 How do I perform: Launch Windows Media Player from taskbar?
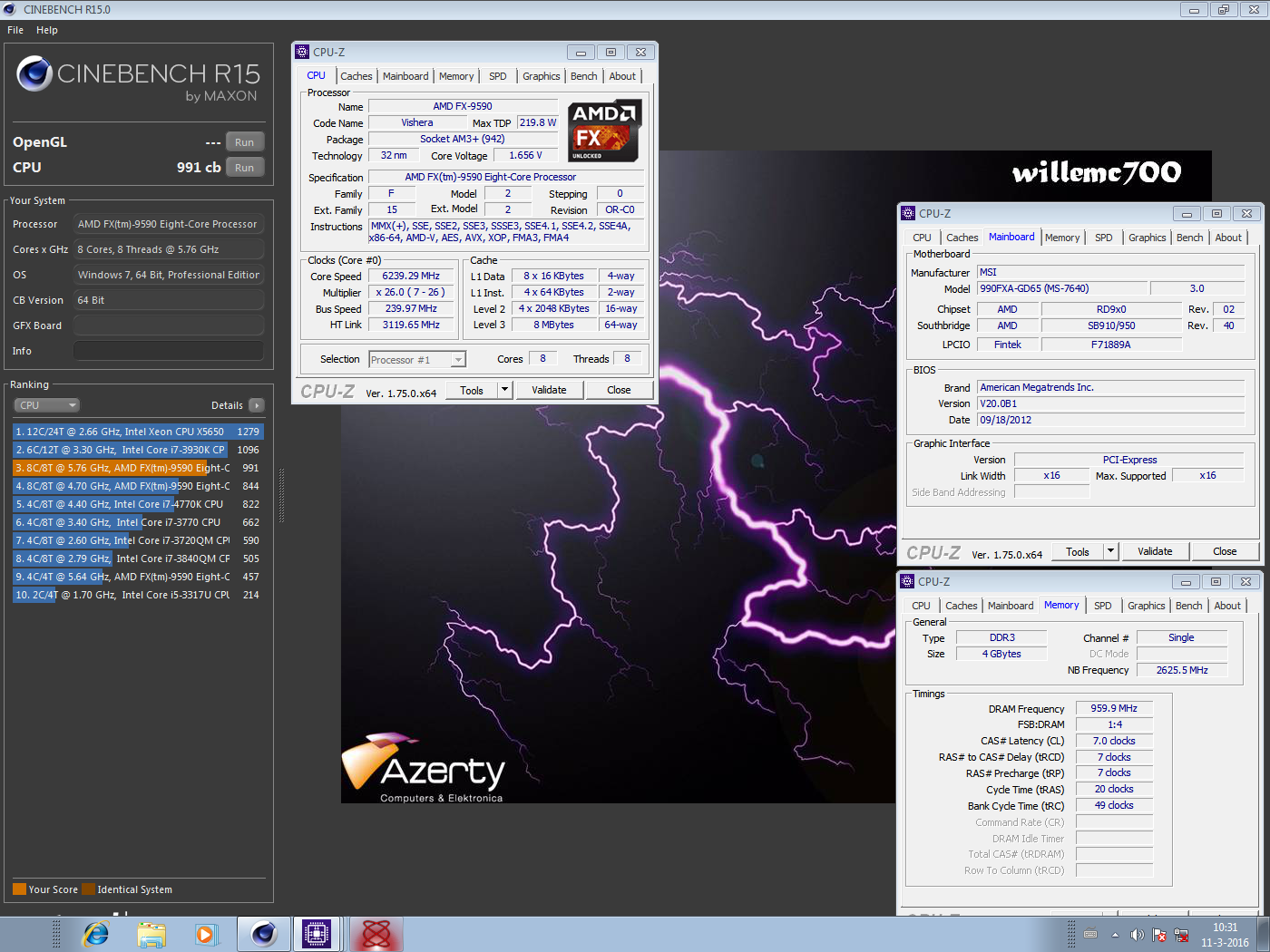[206, 934]
